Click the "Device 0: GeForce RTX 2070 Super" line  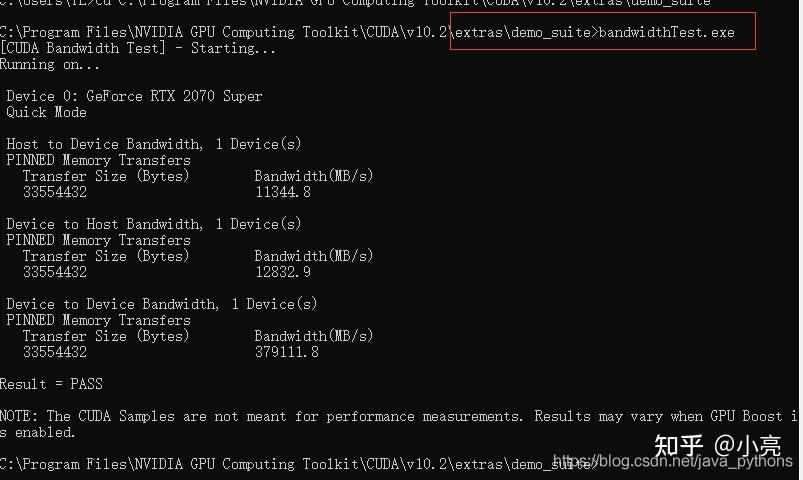pos(134,96)
